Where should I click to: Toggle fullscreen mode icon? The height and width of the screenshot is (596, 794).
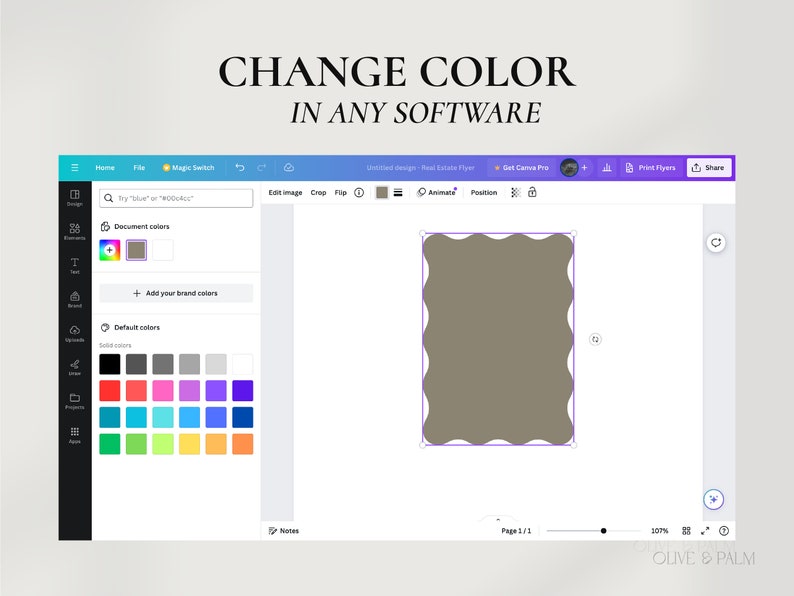(705, 531)
